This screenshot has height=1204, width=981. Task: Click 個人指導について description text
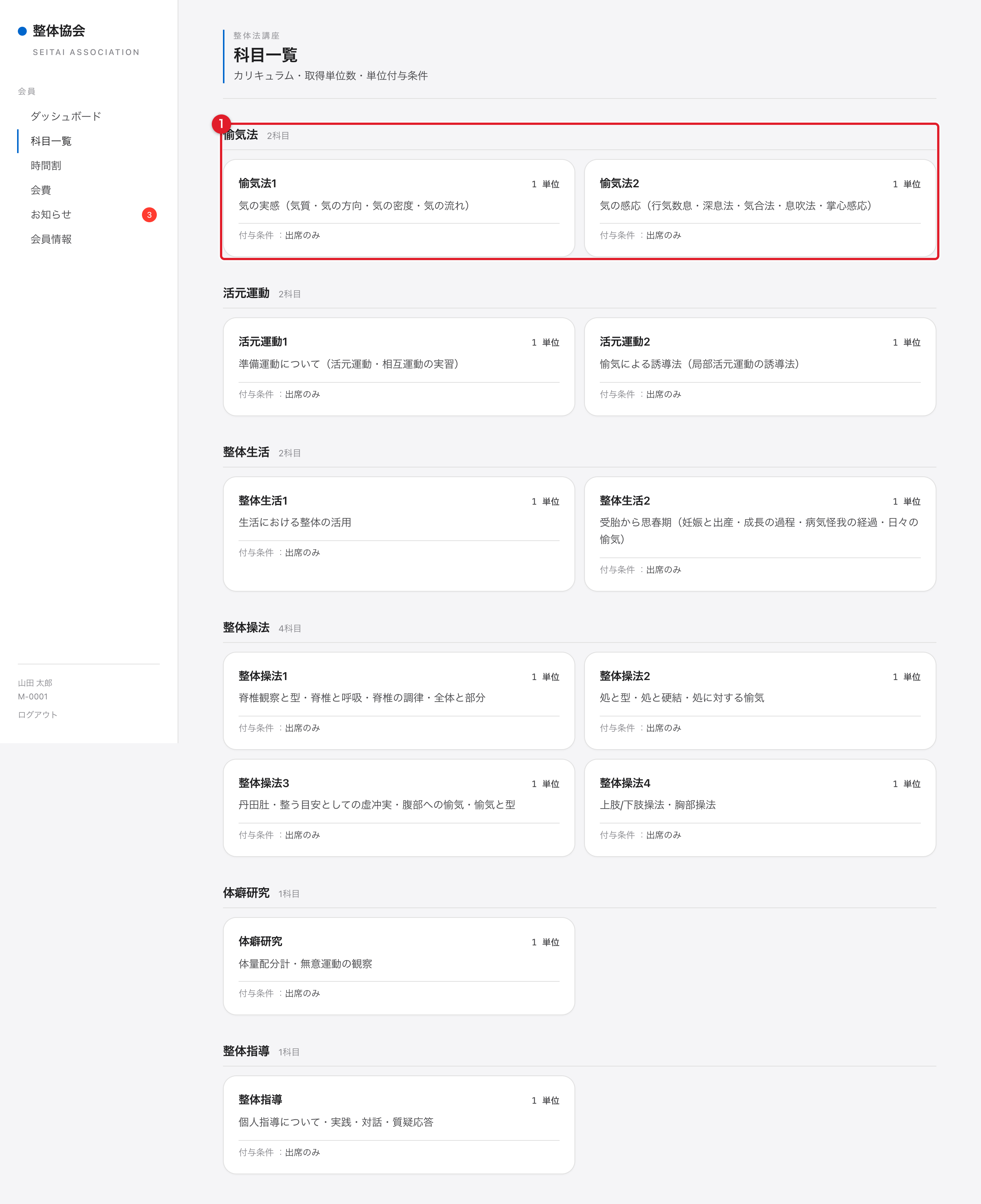336,1122
